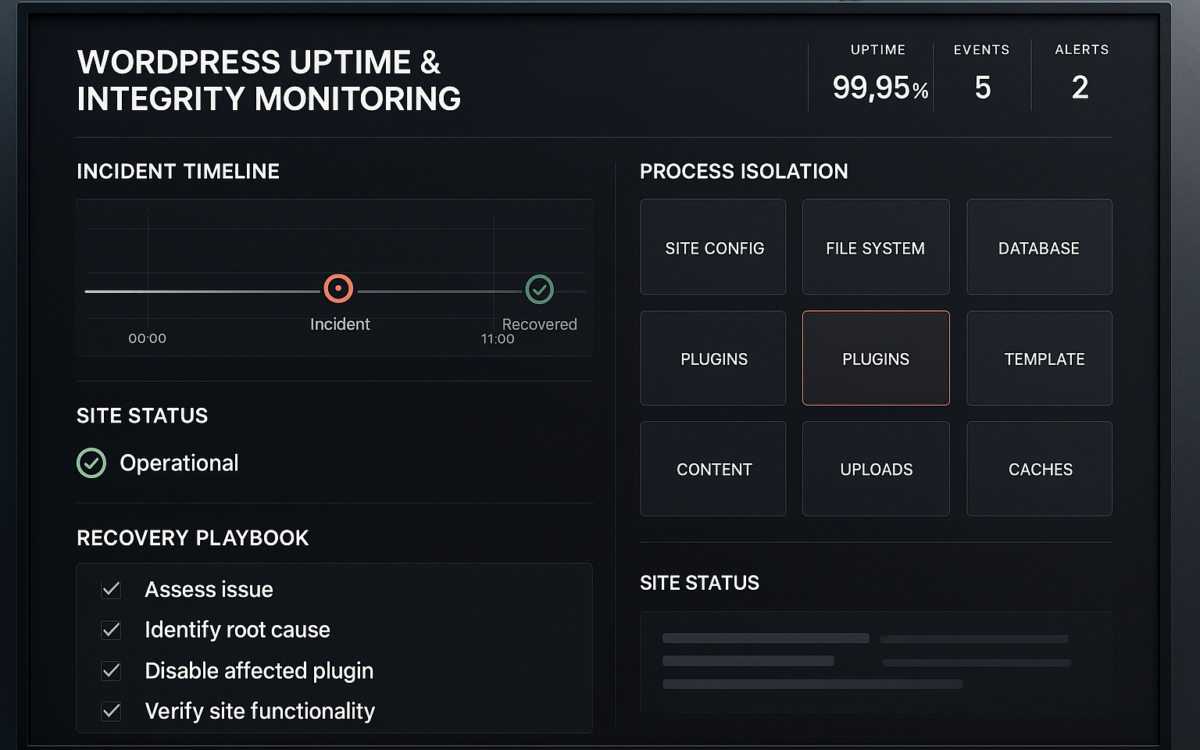This screenshot has height=750, width=1200.
Task: Open the INCIDENT TIMELINE section header
Action: click(178, 171)
